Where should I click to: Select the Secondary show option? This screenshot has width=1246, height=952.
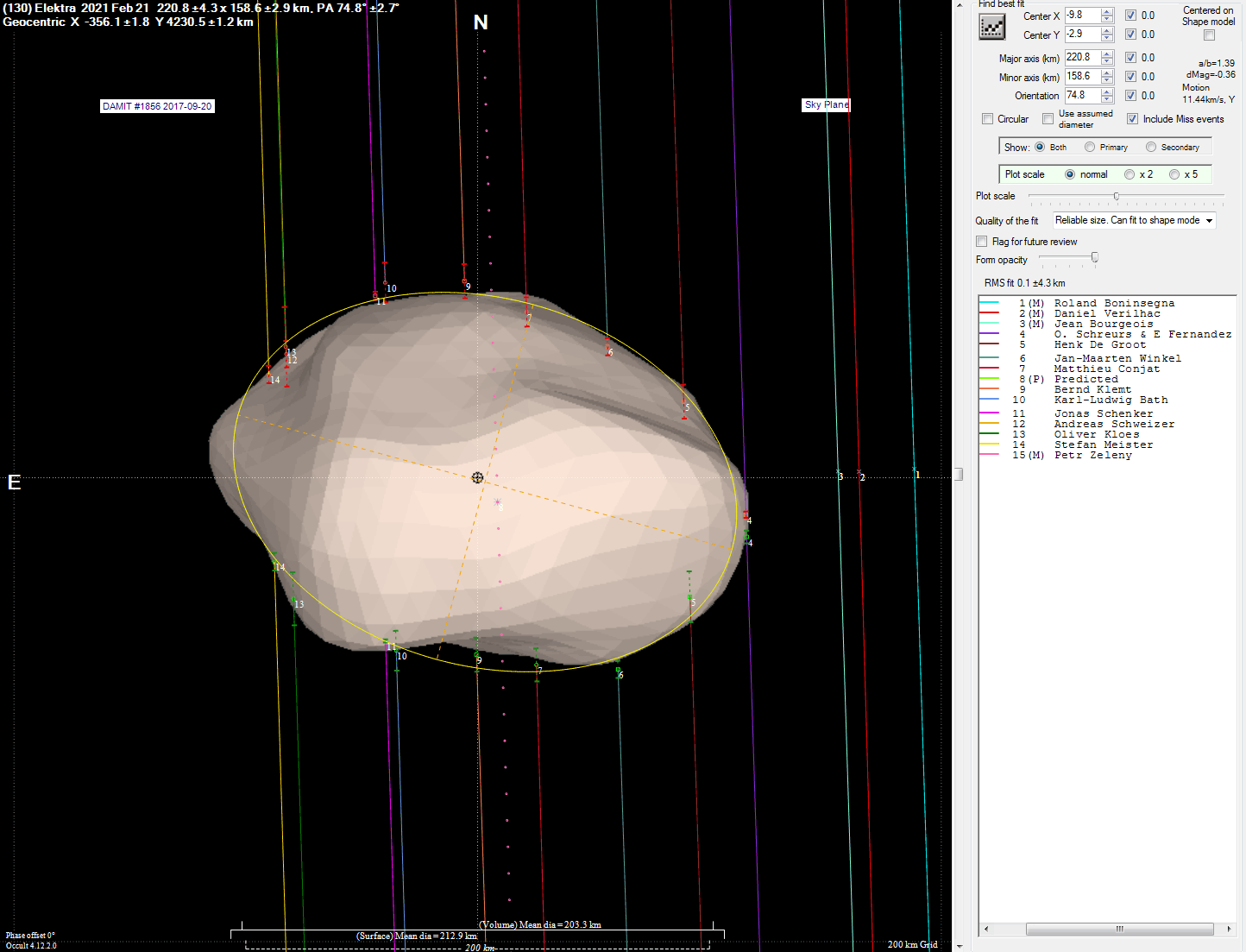(x=1150, y=147)
